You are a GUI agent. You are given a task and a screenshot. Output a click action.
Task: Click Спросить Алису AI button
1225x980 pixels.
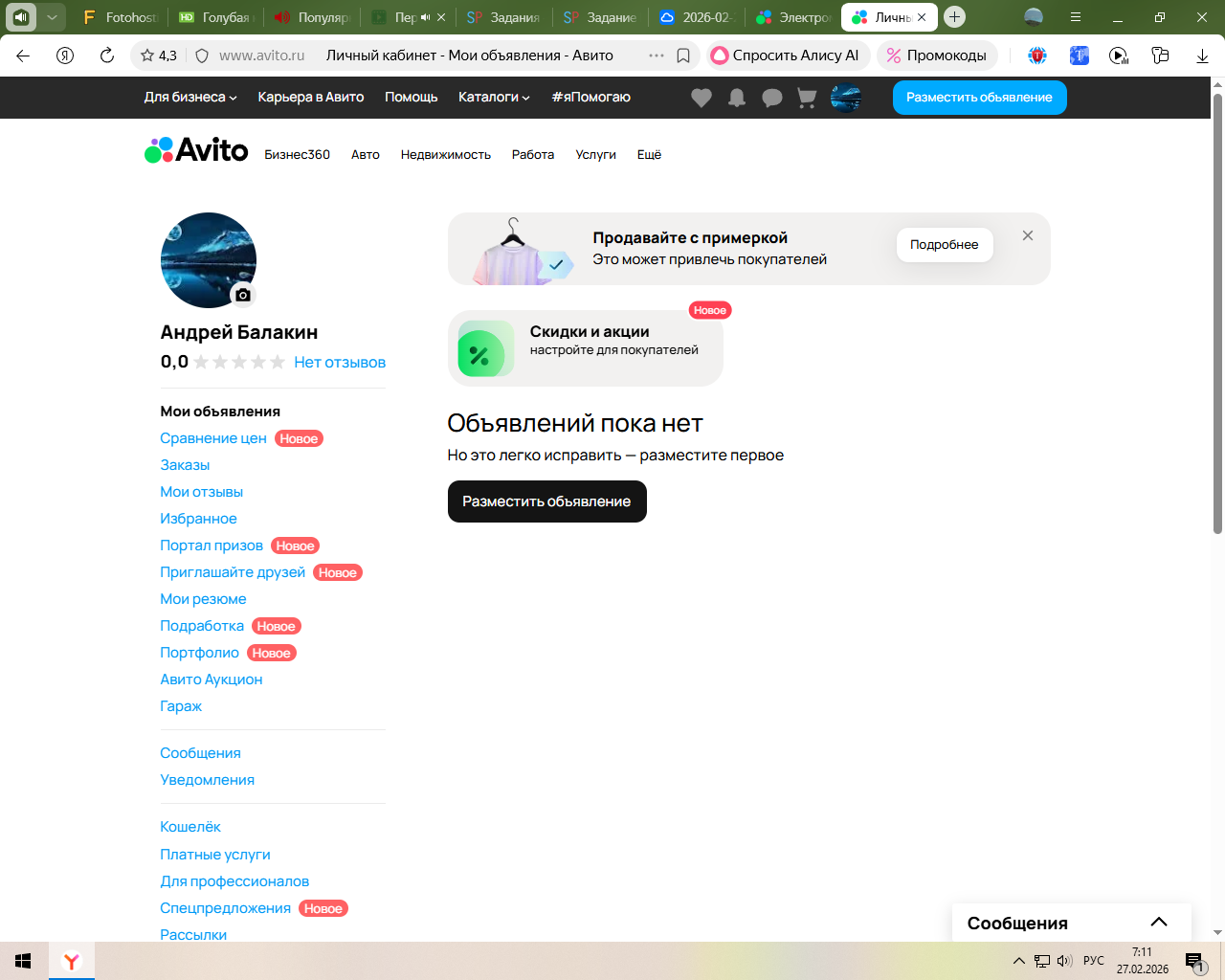[x=788, y=56]
